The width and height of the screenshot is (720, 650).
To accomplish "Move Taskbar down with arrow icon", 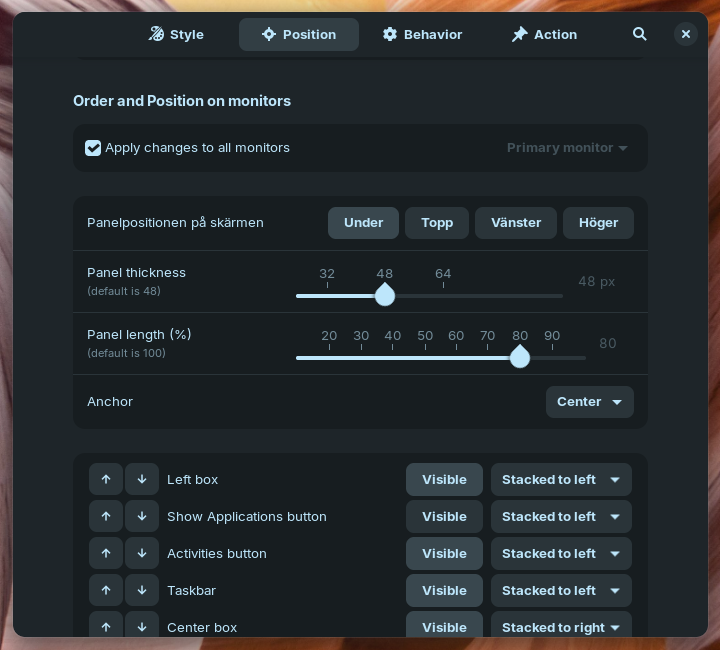I will pyautogui.click(x=142, y=590).
